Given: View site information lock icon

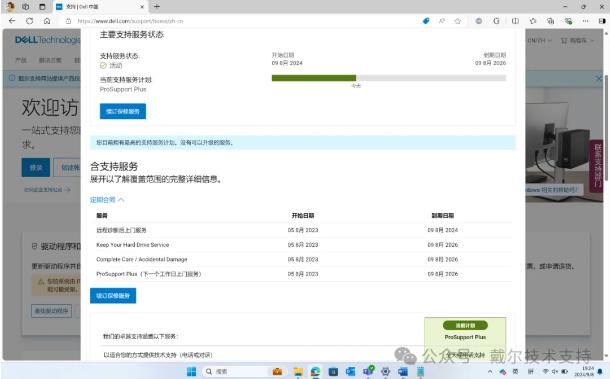Looking at the screenshot, I should tap(68, 21).
